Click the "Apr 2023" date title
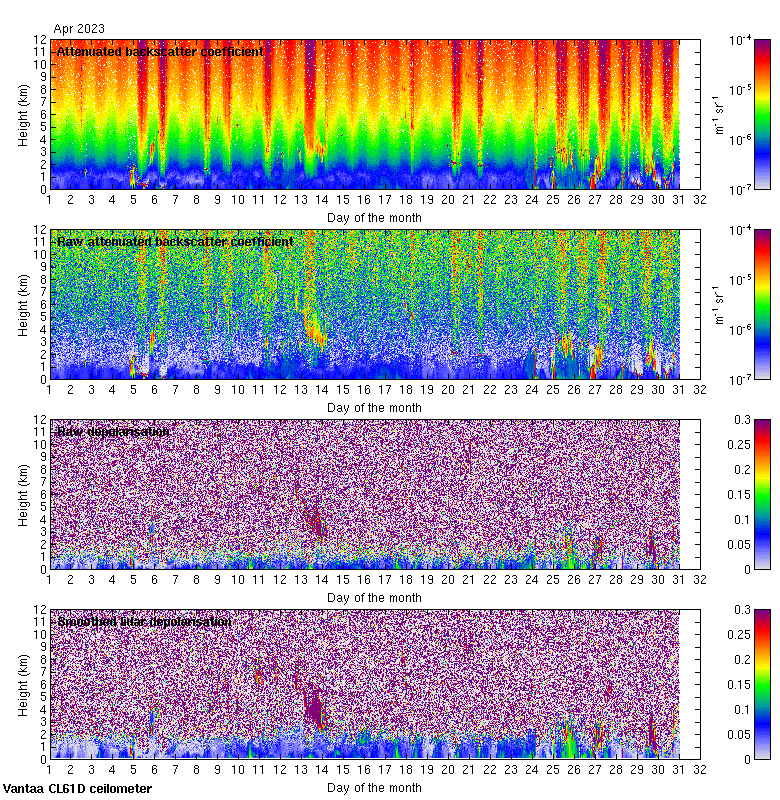Viewport: 780px width, 800px height. tap(78, 29)
